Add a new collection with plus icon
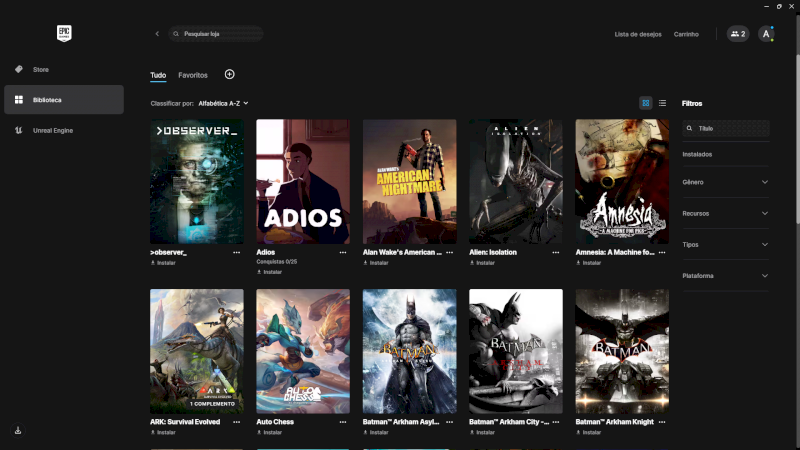This screenshot has width=800, height=450. point(230,75)
